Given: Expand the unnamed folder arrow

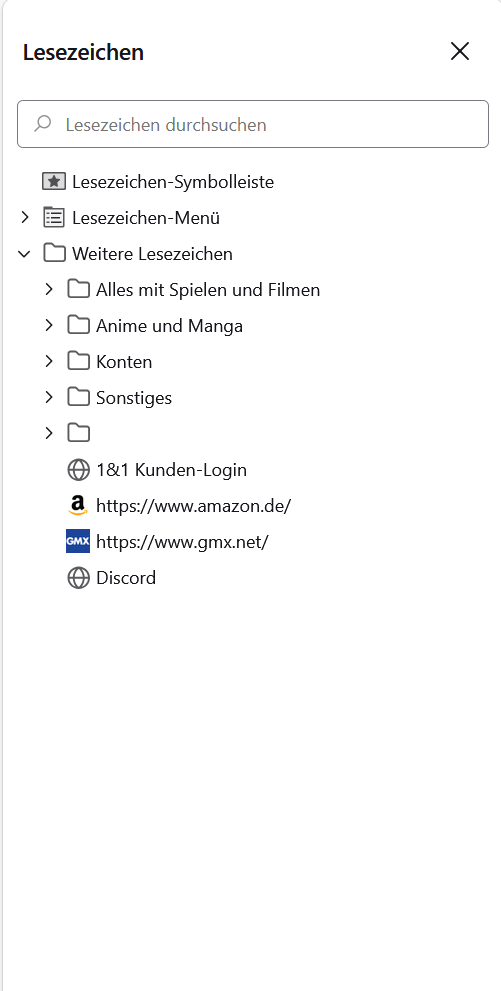Looking at the screenshot, I should click(x=49, y=434).
